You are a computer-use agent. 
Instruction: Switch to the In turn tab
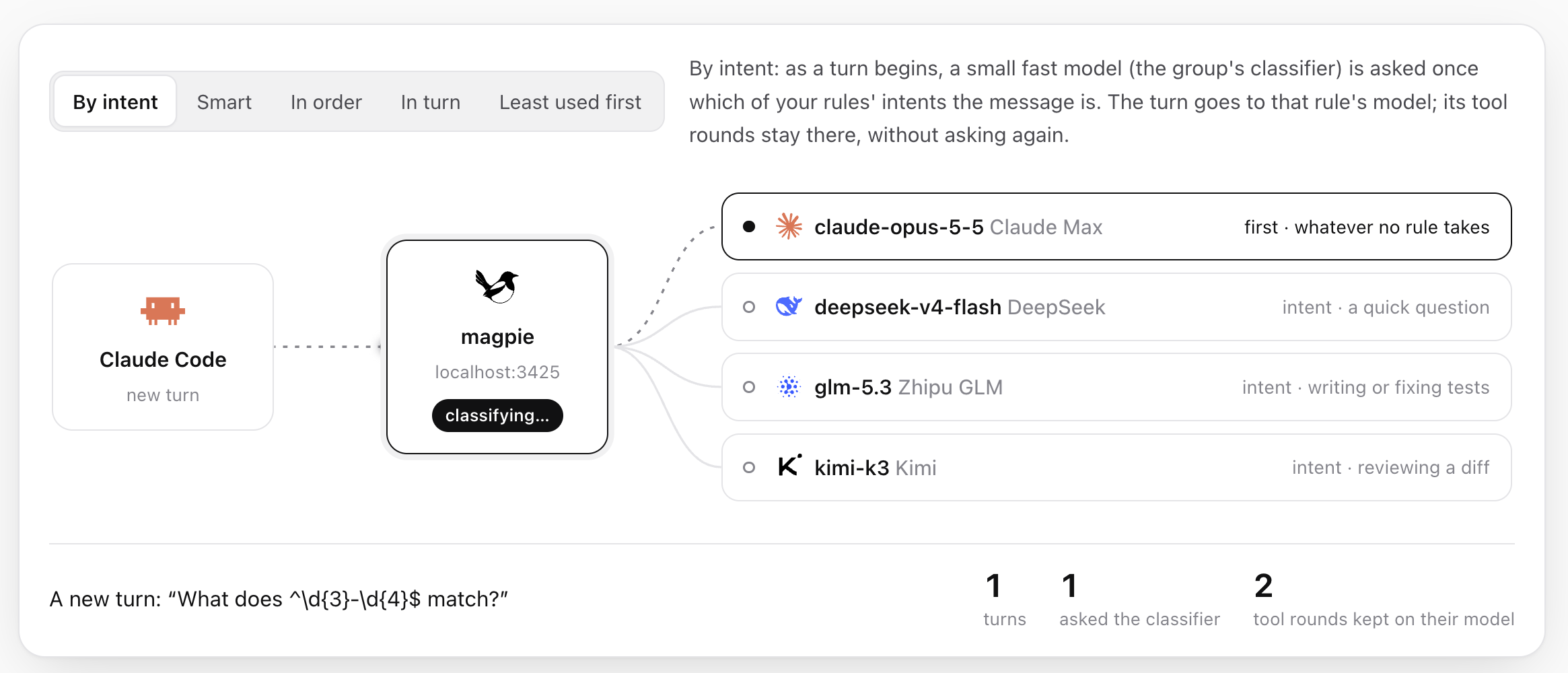431,102
